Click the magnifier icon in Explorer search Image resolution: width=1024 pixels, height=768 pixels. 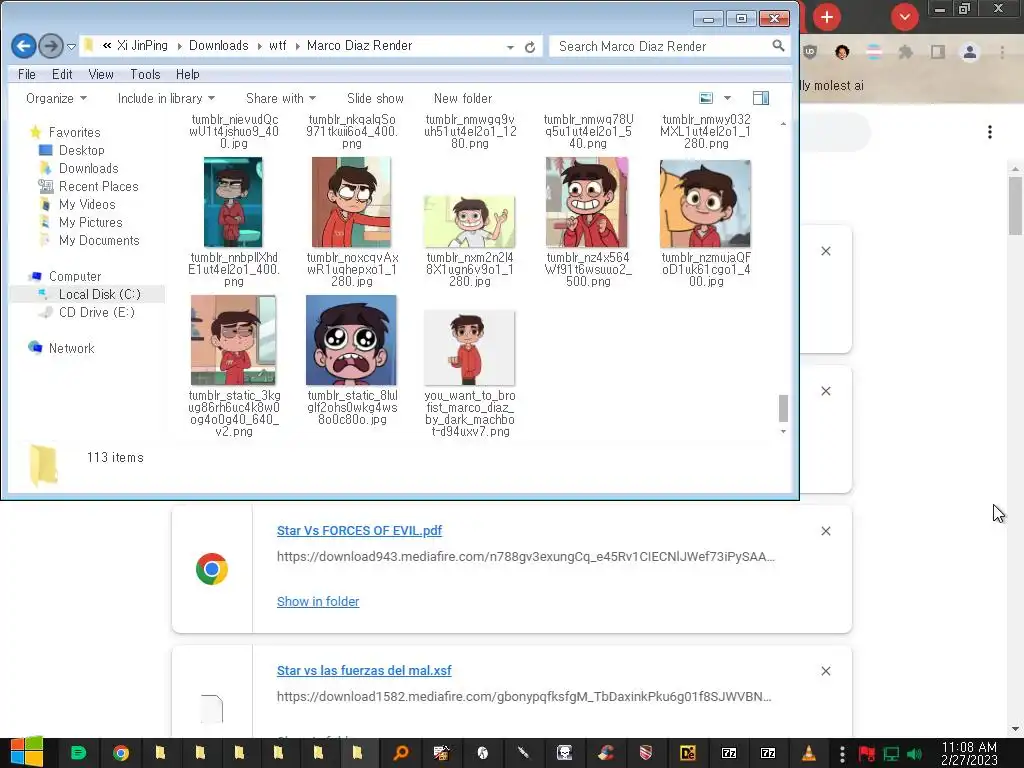point(778,46)
